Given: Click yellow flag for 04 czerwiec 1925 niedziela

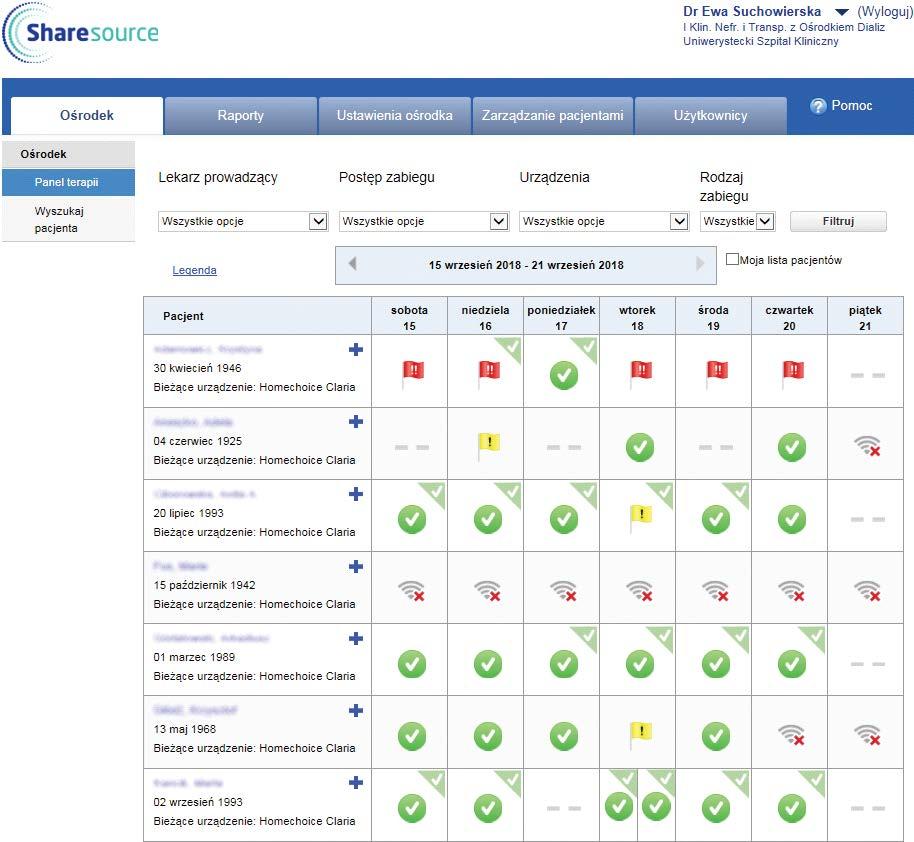Looking at the screenshot, I should coord(488,446).
